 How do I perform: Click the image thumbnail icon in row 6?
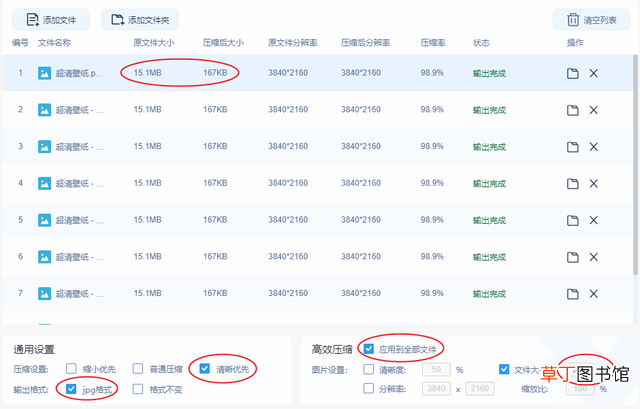pos(44,257)
